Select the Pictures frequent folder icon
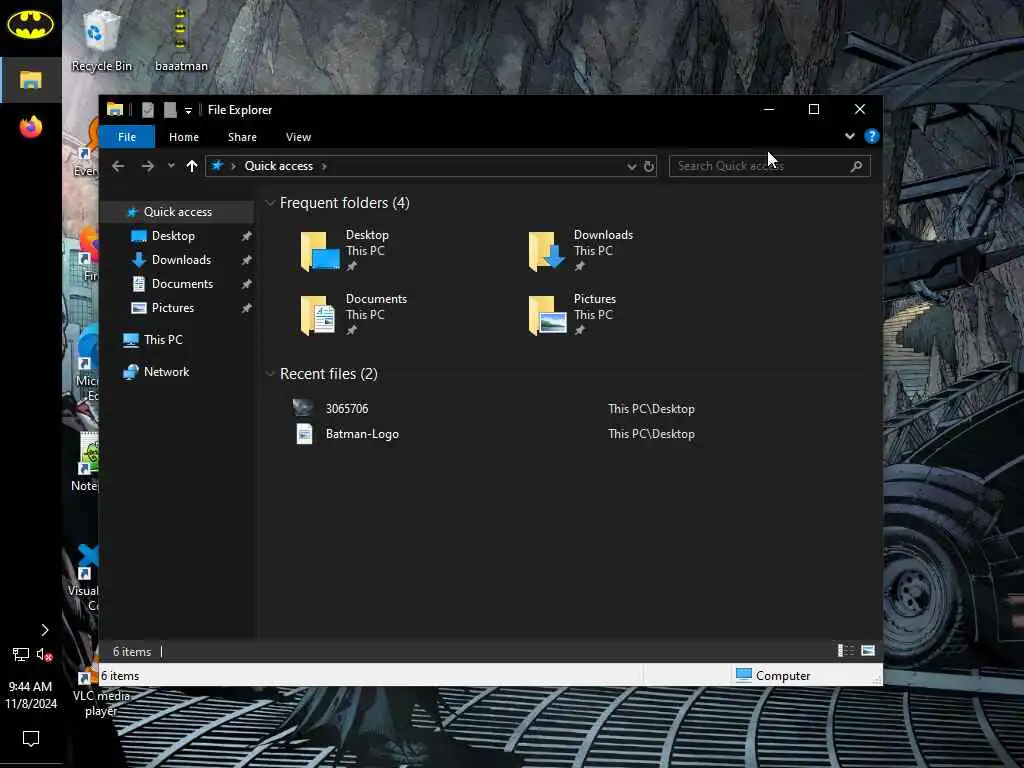Viewport: 1024px width, 768px height. pyautogui.click(x=547, y=314)
